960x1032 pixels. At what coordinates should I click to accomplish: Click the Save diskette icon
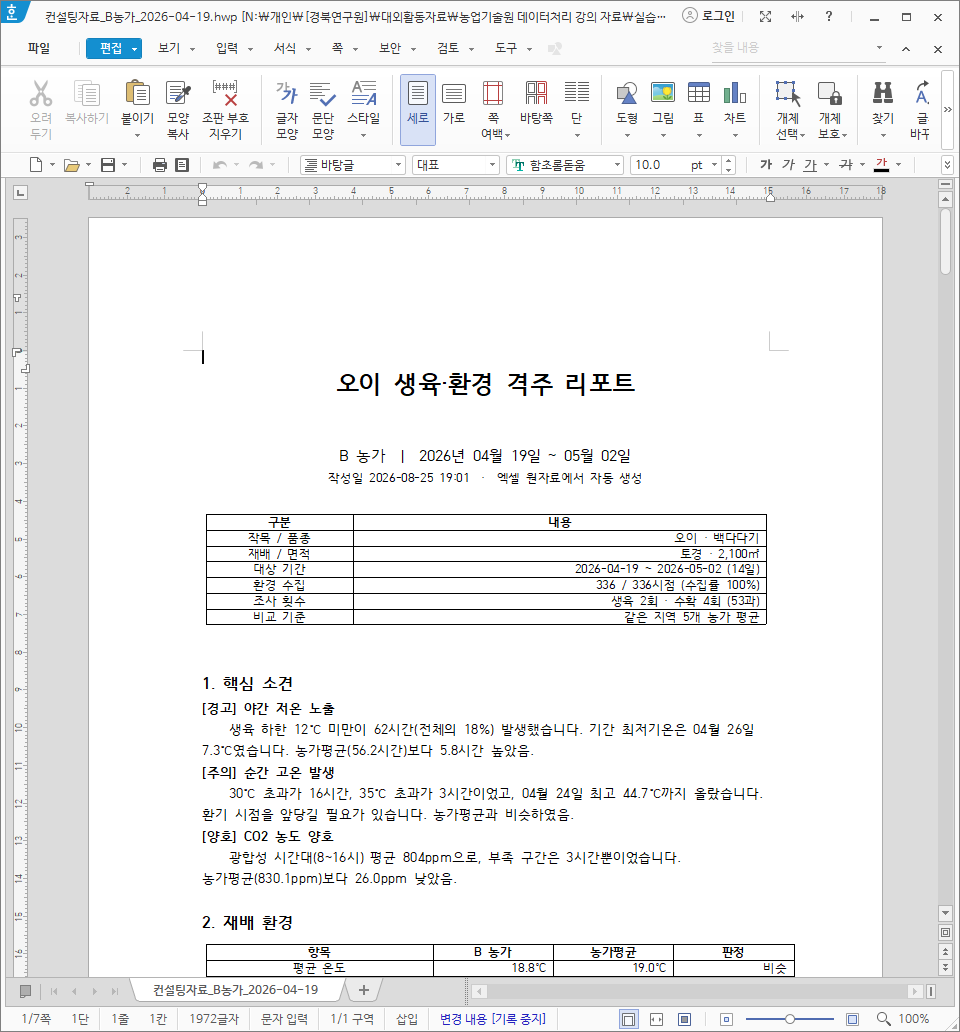click(x=108, y=165)
